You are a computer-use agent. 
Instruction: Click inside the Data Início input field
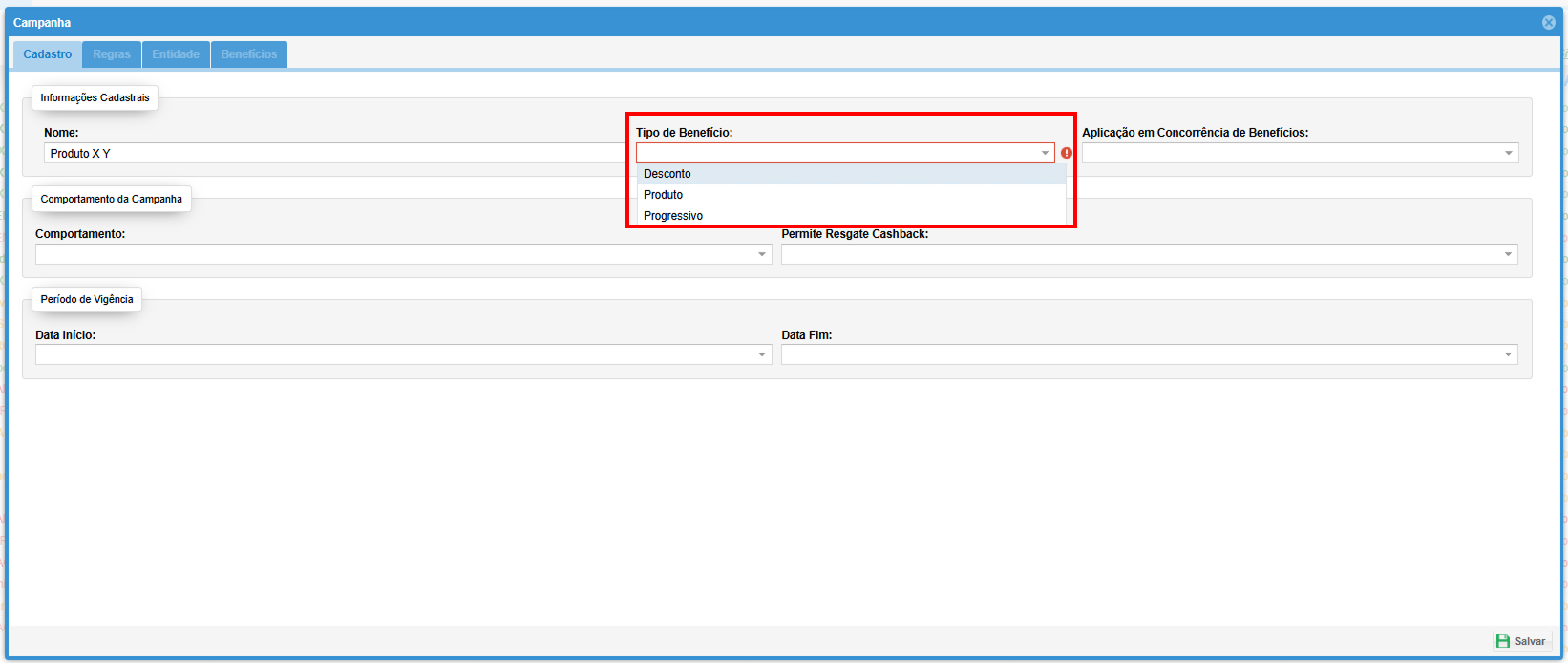393,355
